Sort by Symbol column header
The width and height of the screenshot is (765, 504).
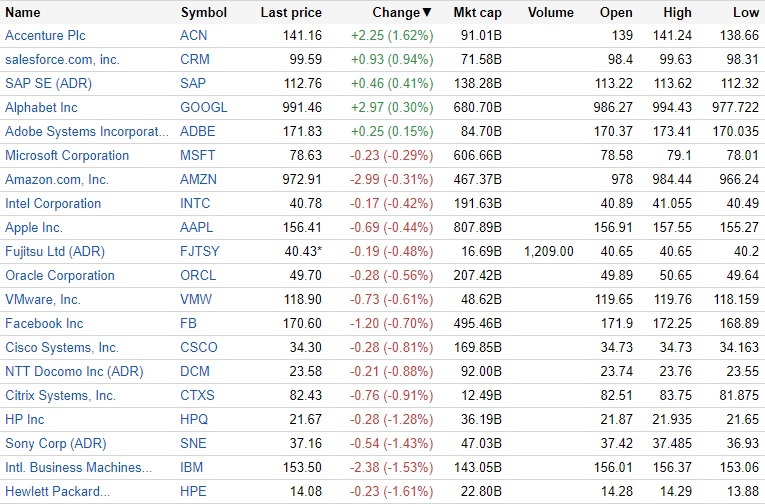[204, 13]
